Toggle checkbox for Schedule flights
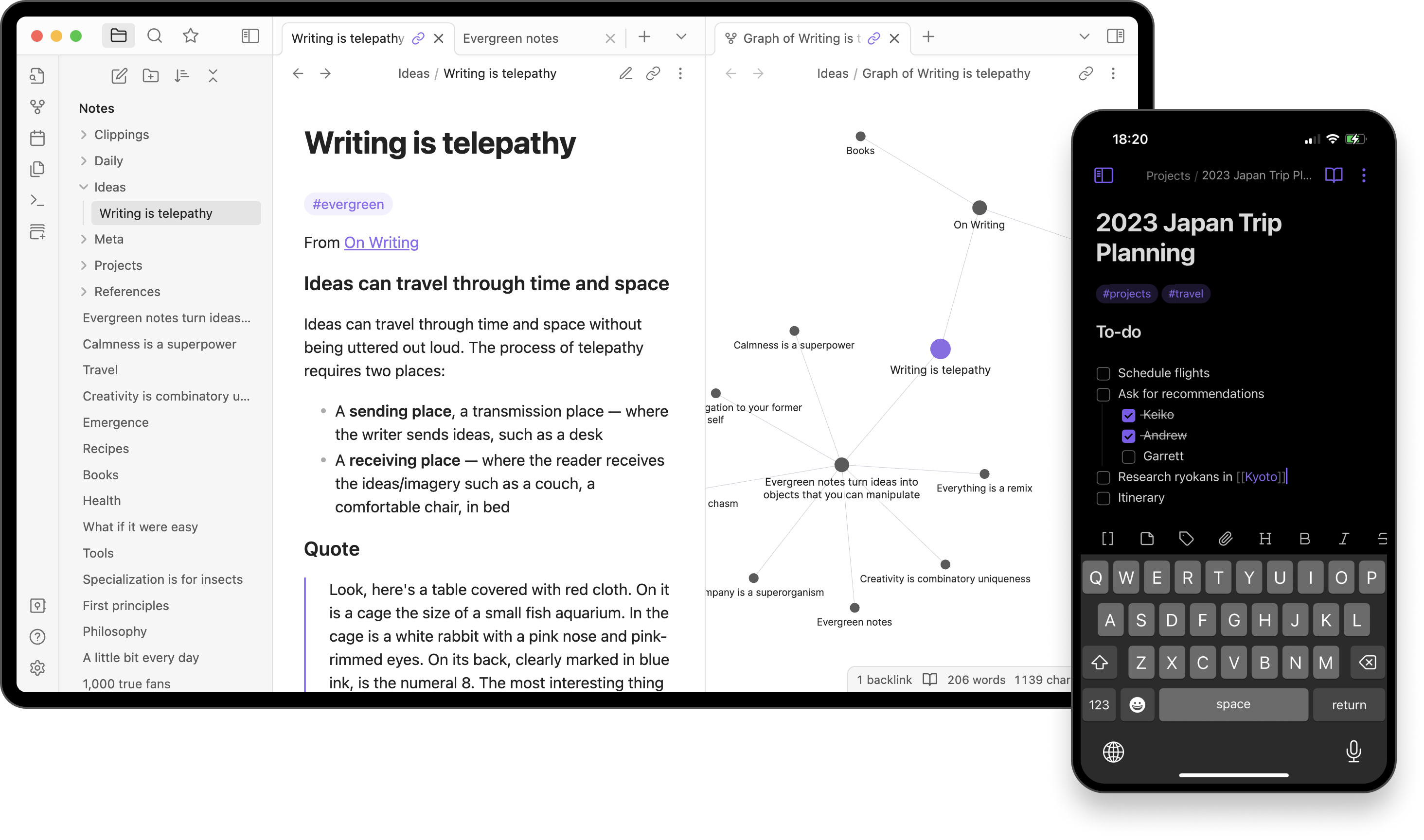Image resolution: width=1424 pixels, height=840 pixels. pos(1103,372)
